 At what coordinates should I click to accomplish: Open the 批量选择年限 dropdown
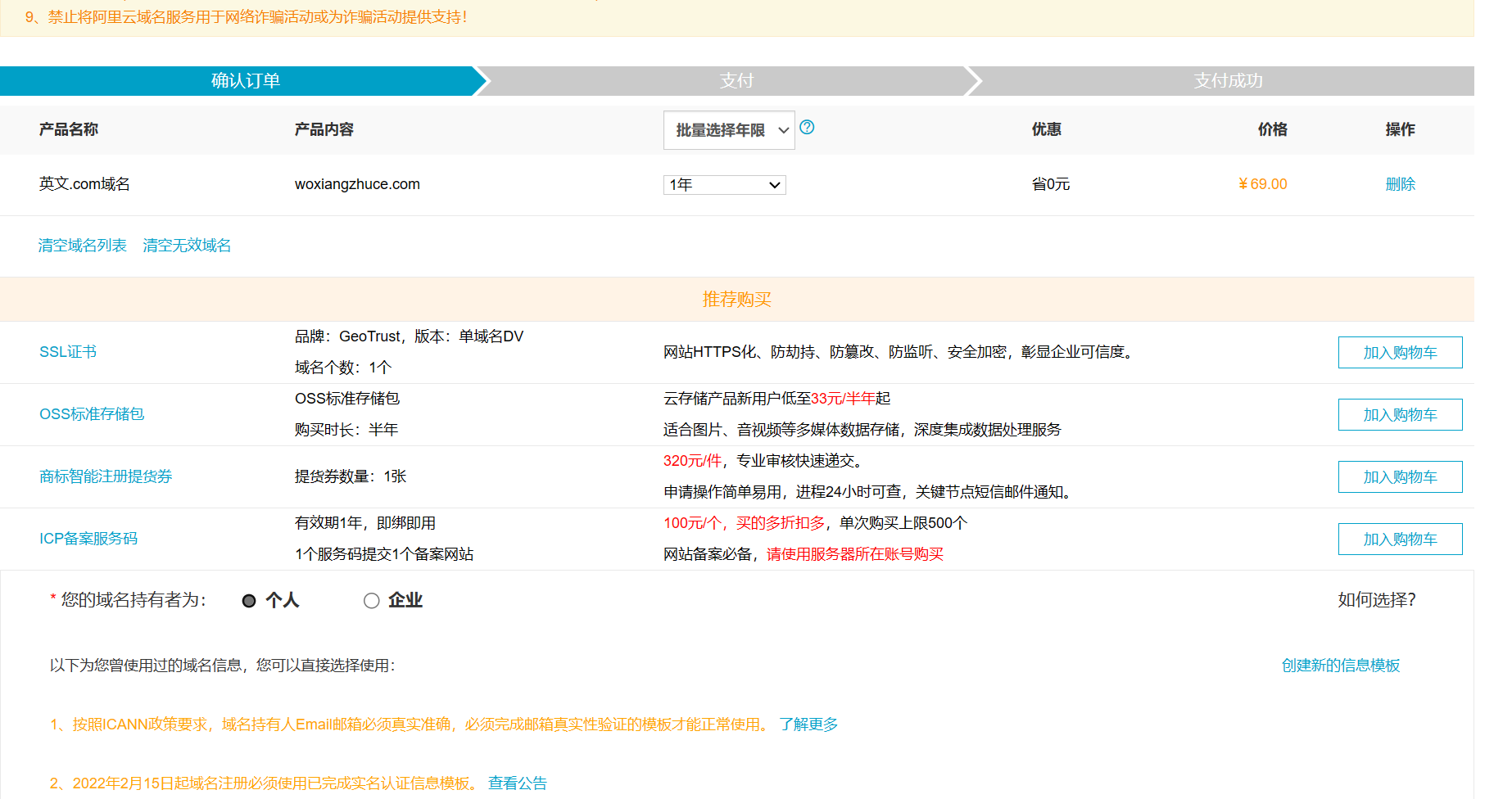pos(729,130)
